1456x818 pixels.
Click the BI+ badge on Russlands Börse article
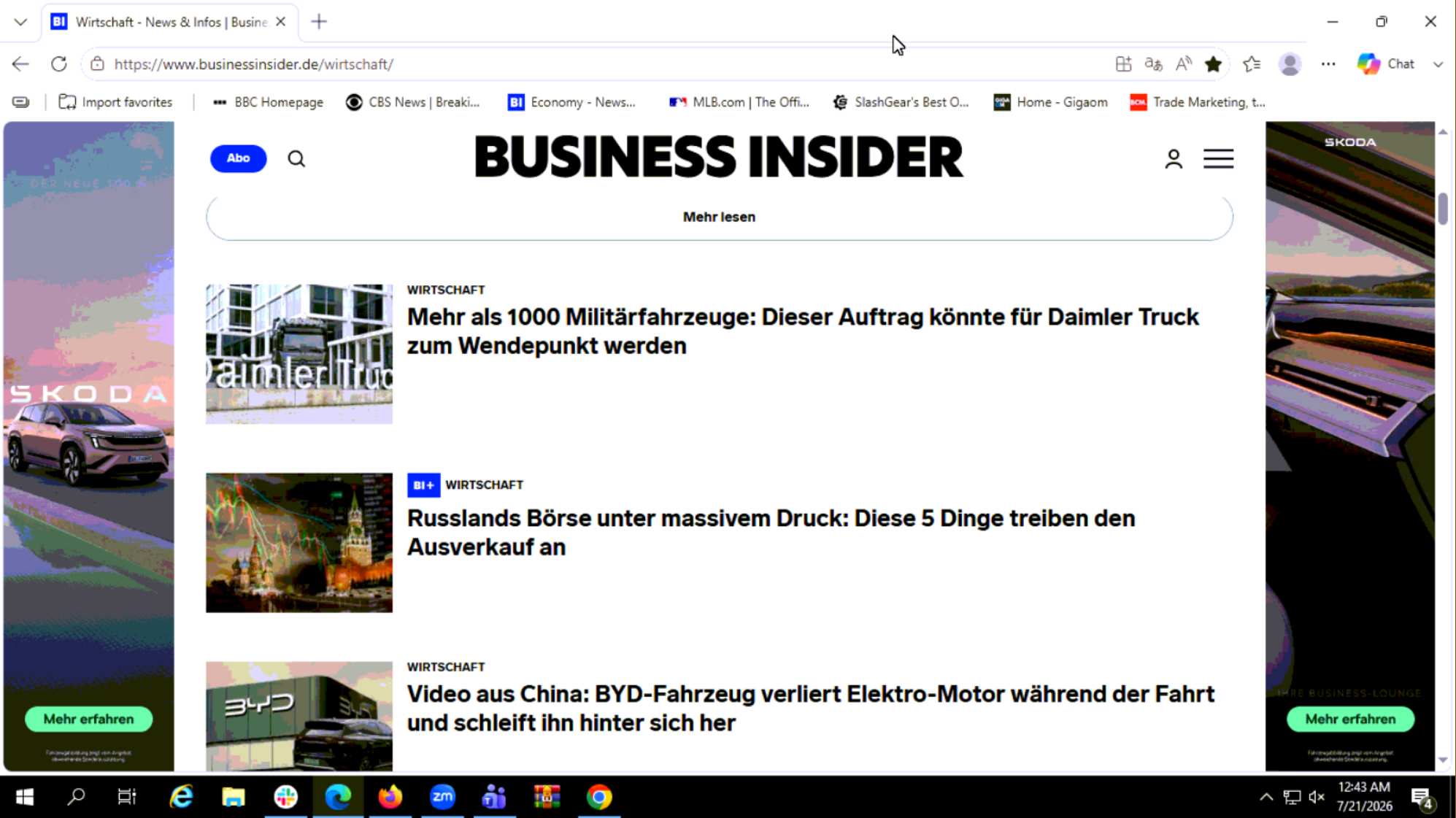[423, 485]
